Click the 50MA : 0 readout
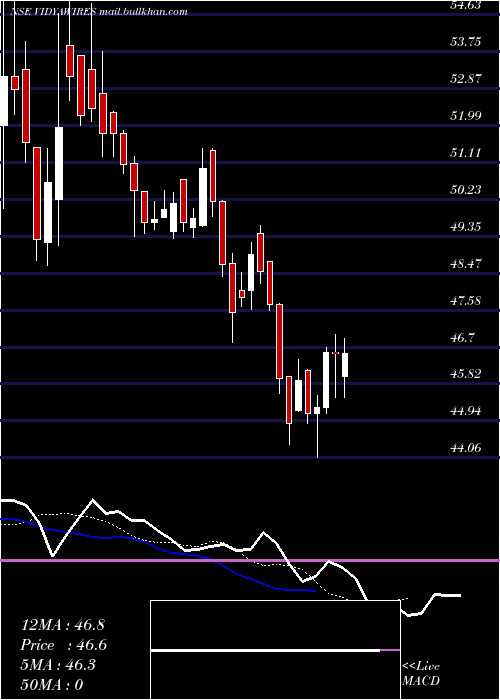500x700 pixels. pyautogui.click(x=52, y=685)
